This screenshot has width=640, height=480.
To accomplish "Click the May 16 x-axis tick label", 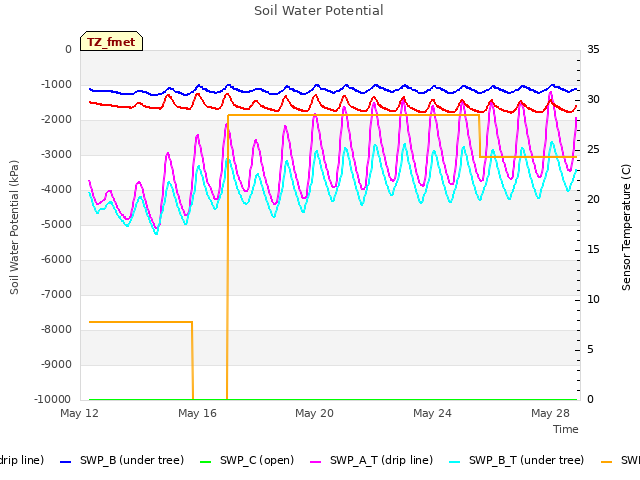I will coord(197,413).
